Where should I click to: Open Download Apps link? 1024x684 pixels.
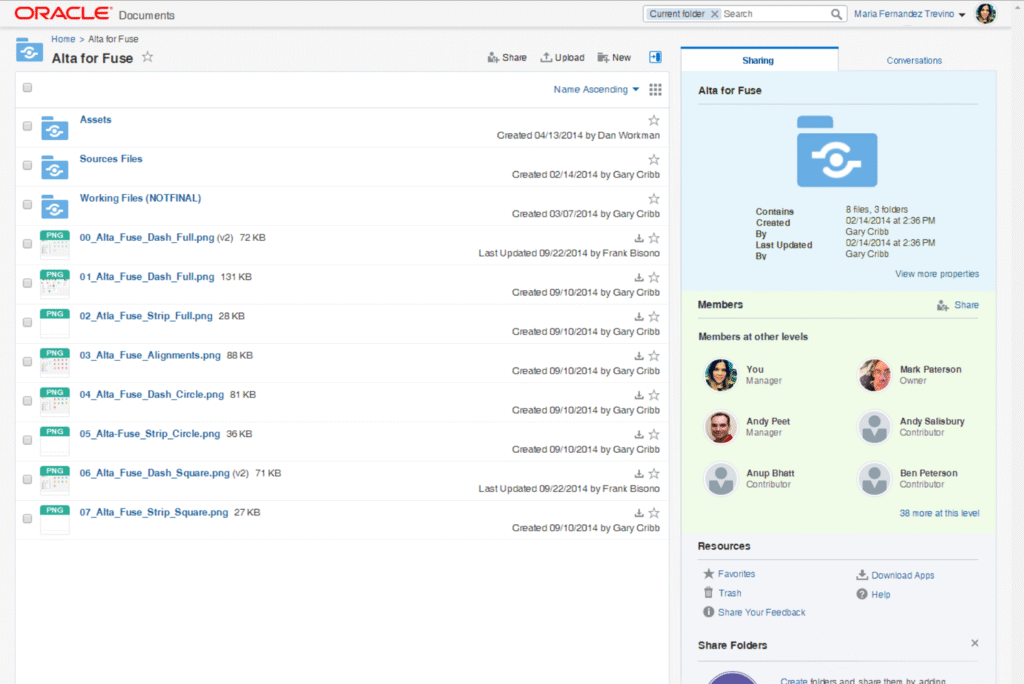(895, 575)
